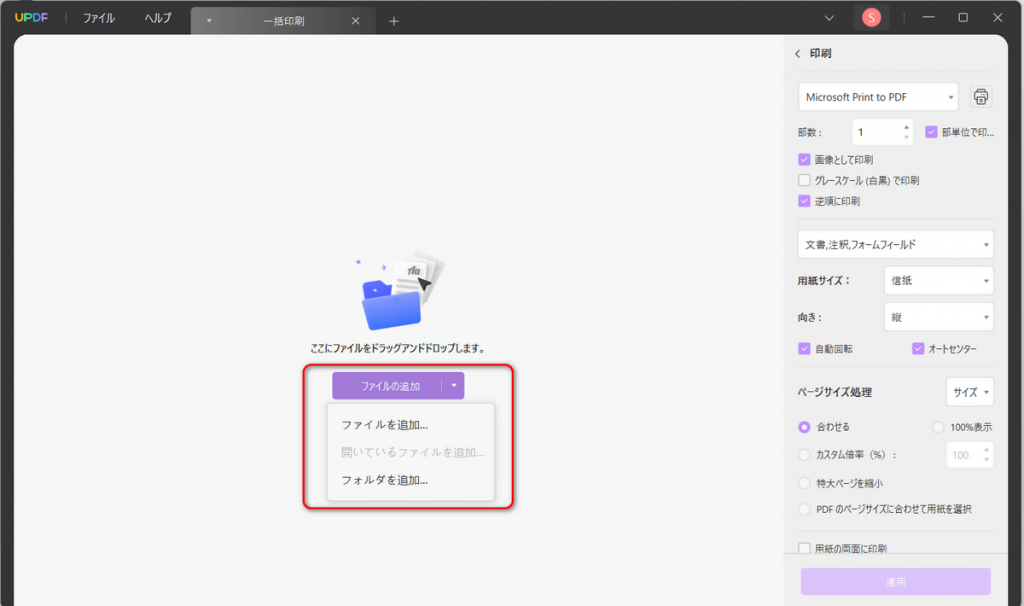Select カスタム倍率 (%) radio button

click(x=805, y=454)
